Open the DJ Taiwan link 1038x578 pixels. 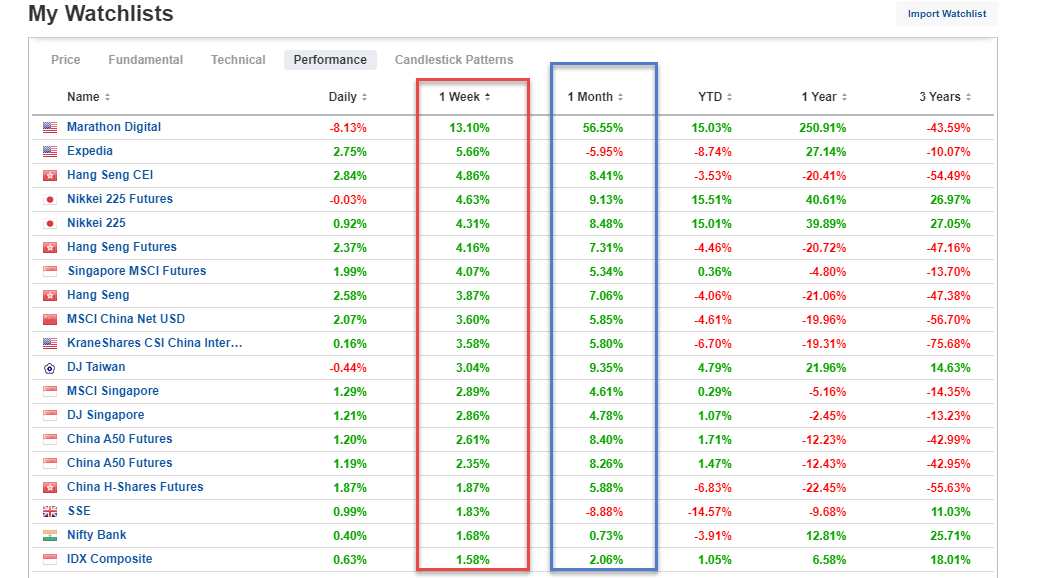[x=96, y=367]
